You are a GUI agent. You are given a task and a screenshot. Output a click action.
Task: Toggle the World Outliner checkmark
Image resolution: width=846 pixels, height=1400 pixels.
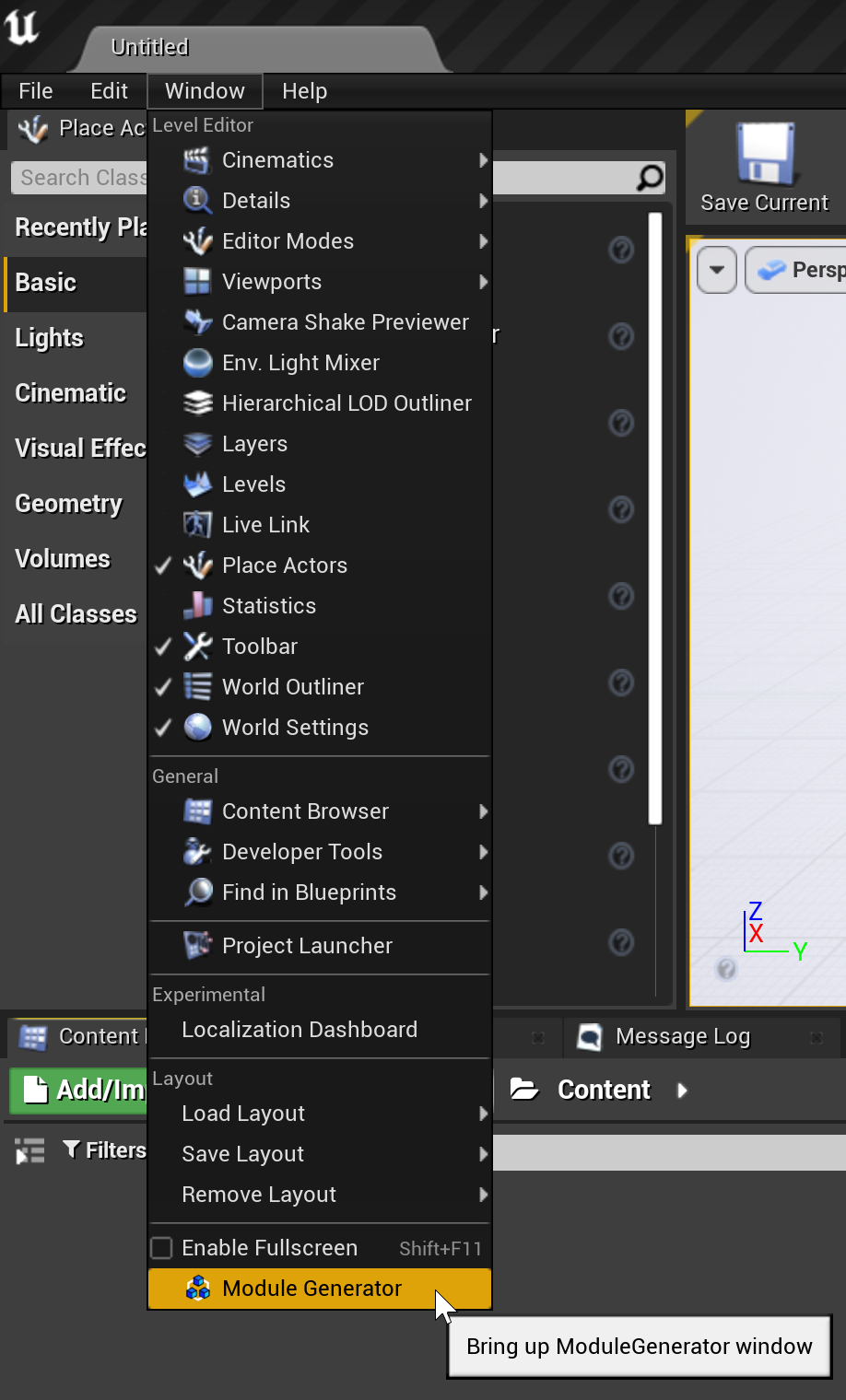tap(162, 686)
